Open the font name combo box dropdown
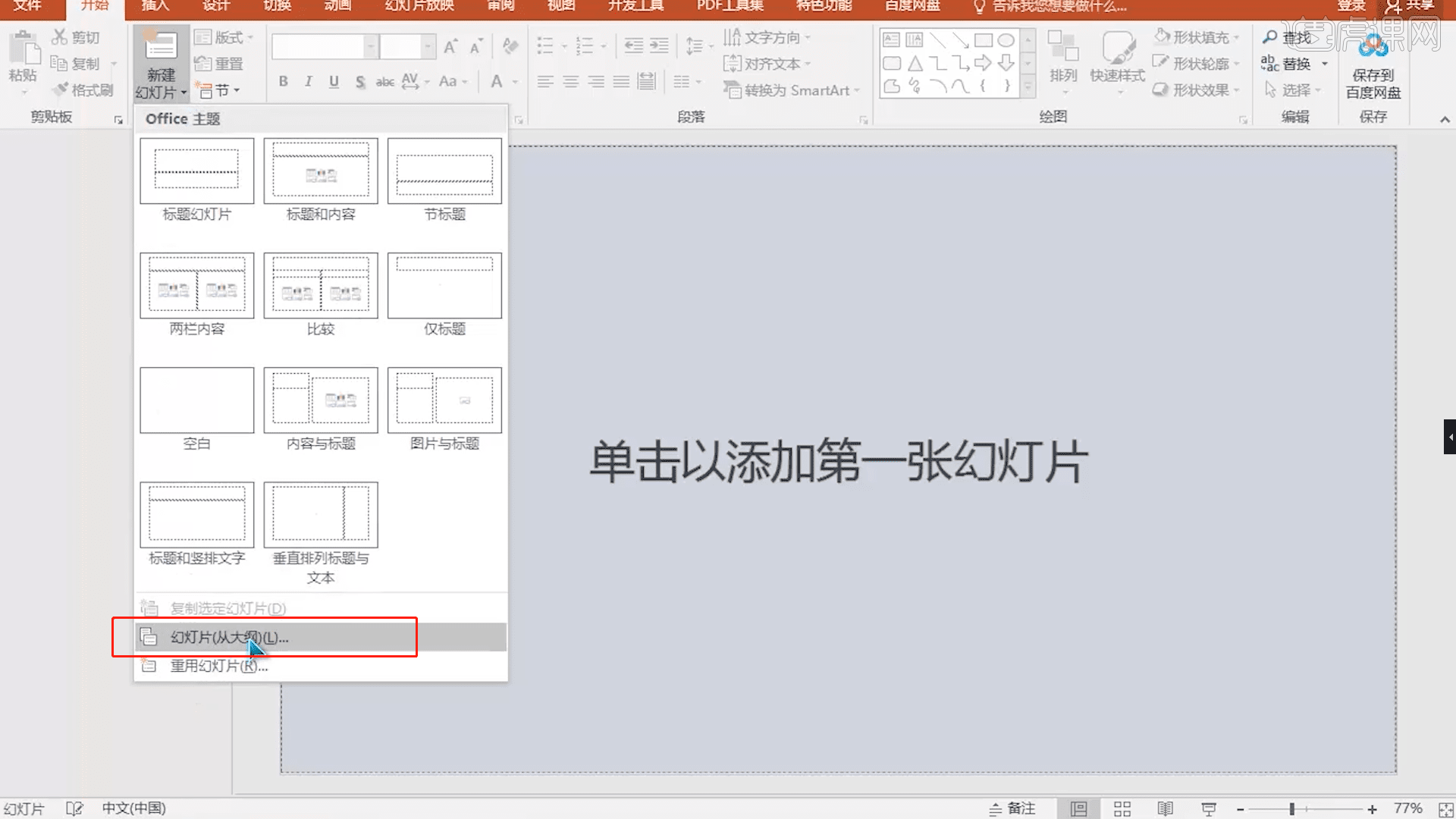This screenshot has height=819, width=1456. coord(371,47)
